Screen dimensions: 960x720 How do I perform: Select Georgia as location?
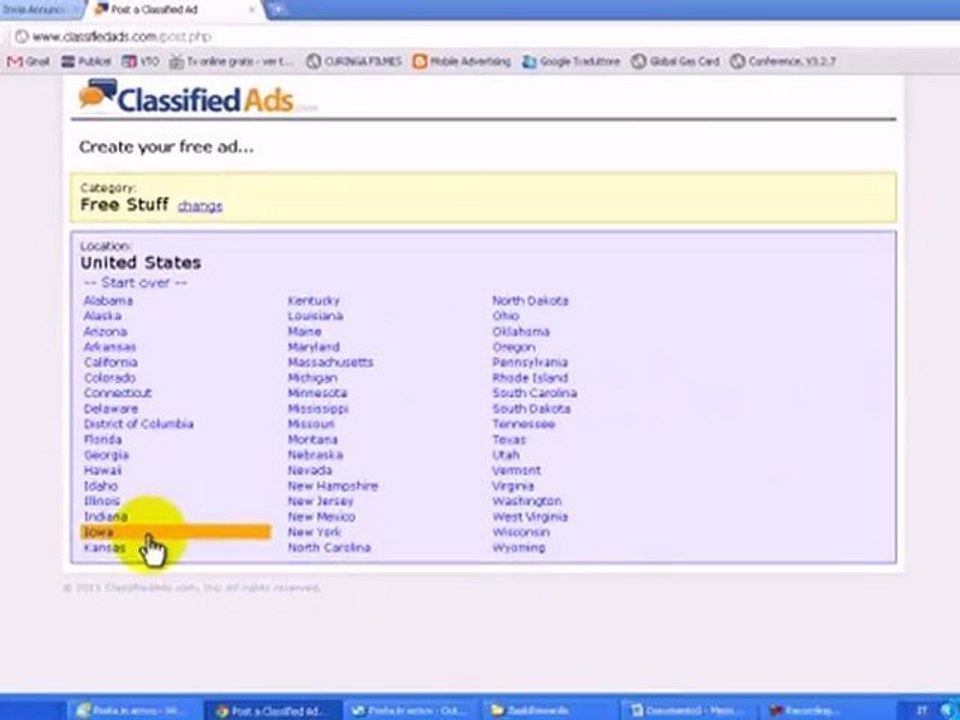click(x=106, y=455)
